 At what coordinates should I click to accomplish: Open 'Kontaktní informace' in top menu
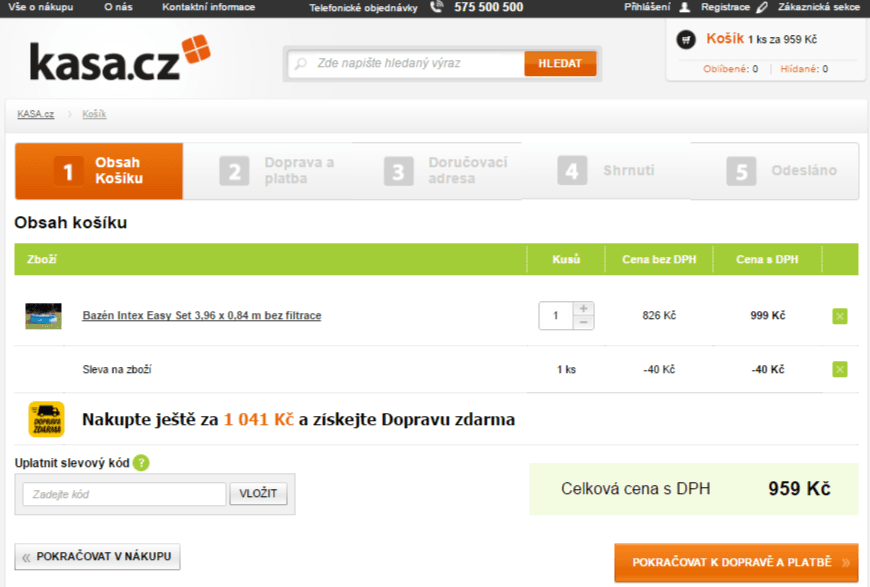click(x=209, y=7)
